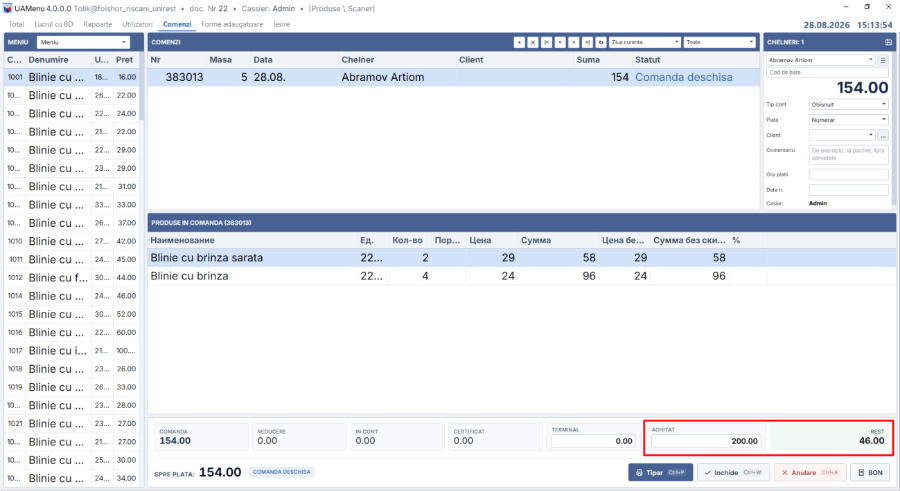Select menu item with code 1015
The height and width of the screenshot is (491, 900).
click(71, 315)
